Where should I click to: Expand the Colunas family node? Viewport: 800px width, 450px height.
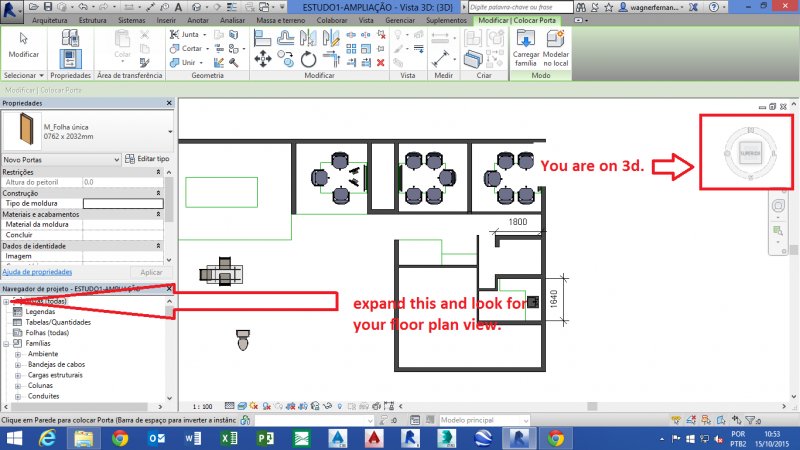pos(18,386)
